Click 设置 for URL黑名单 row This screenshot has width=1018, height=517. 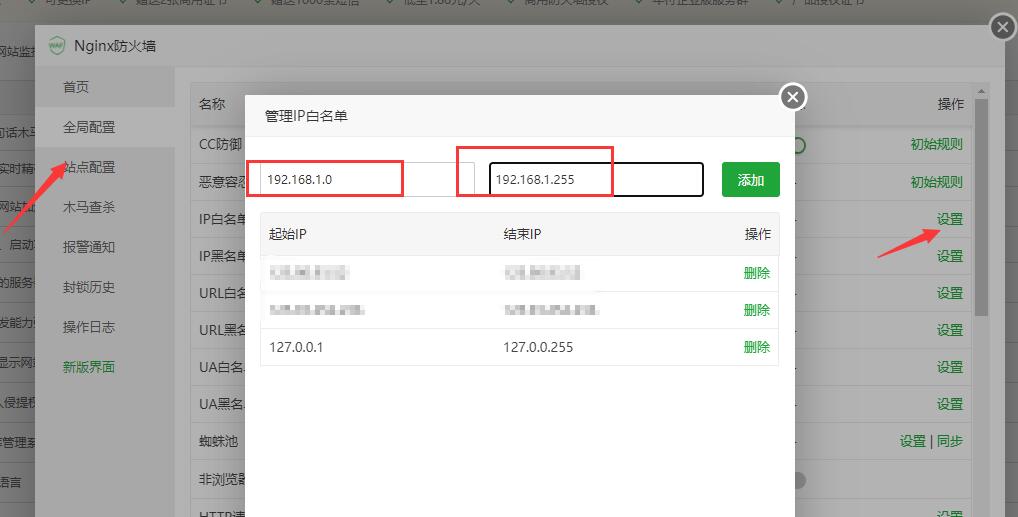tap(950, 330)
